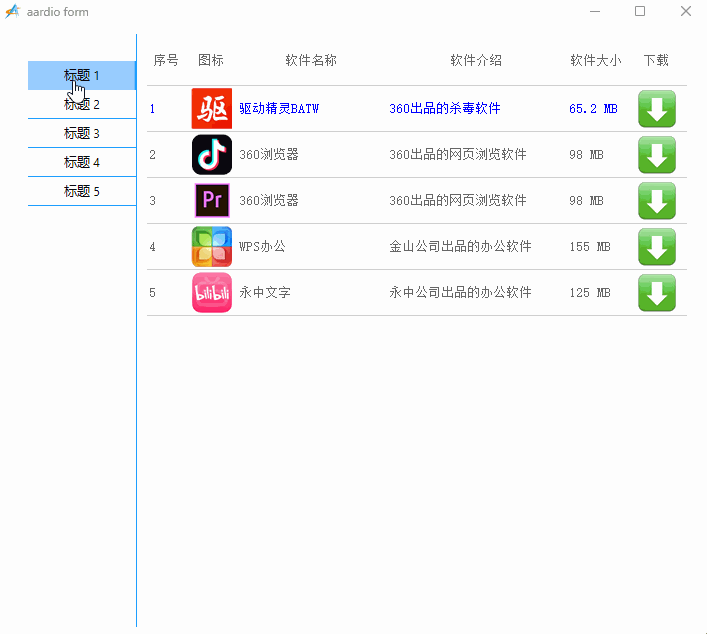Click the 125 MB size value
This screenshot has height=634, width=707.
[590, 293]
